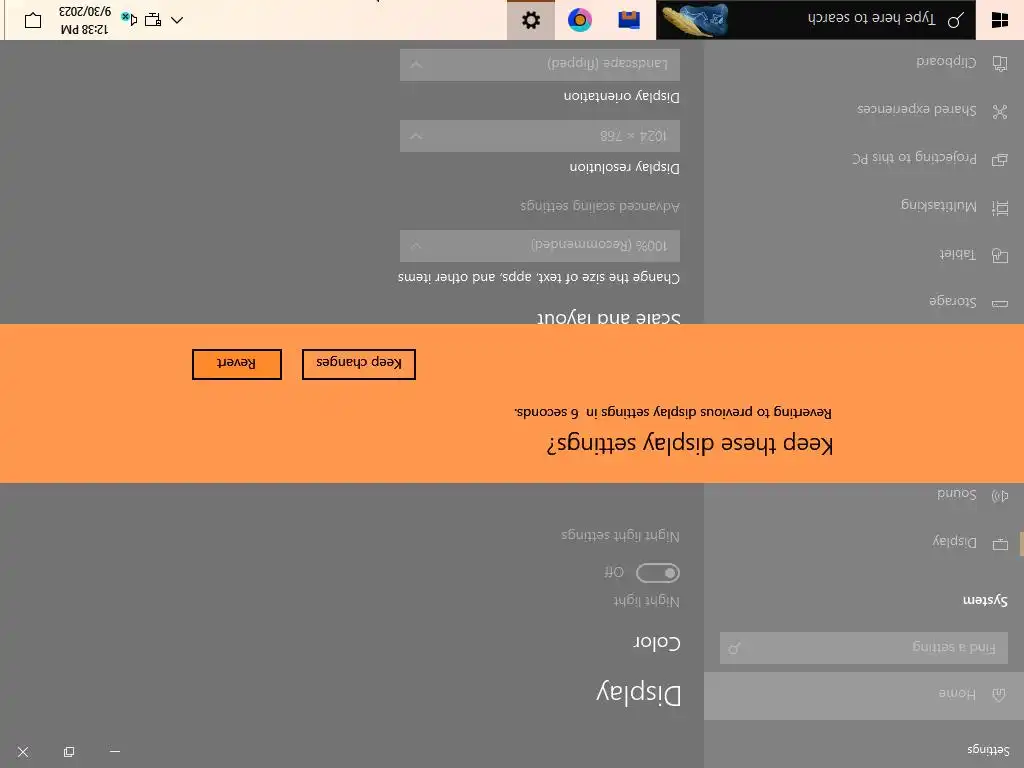The height and width of the screenshot is (768, 1024).
Task: Click the Sound speaker icon
Action: tap(1000, 496)
